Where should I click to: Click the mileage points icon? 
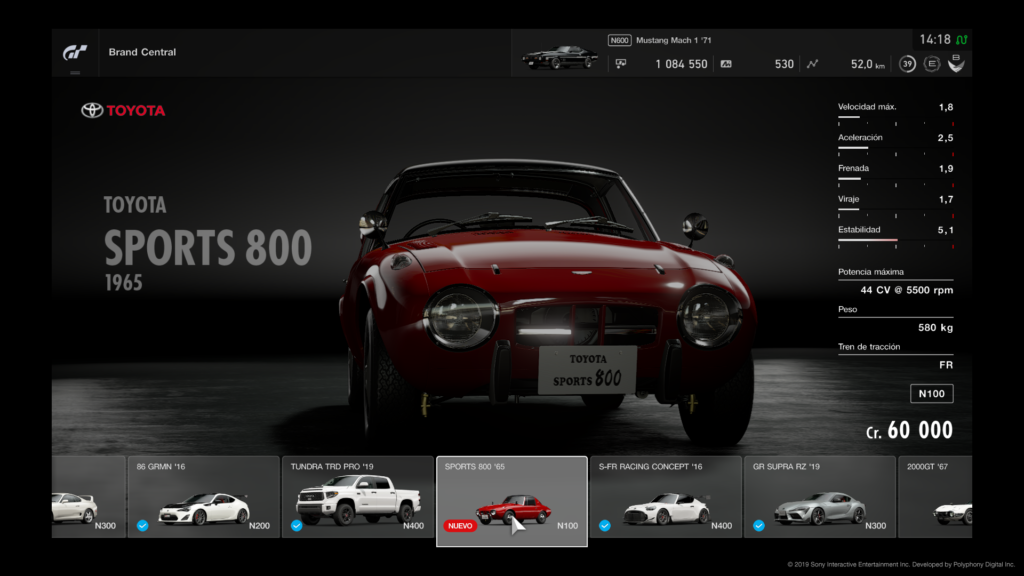pyautogui.click(x=726, y=64)
